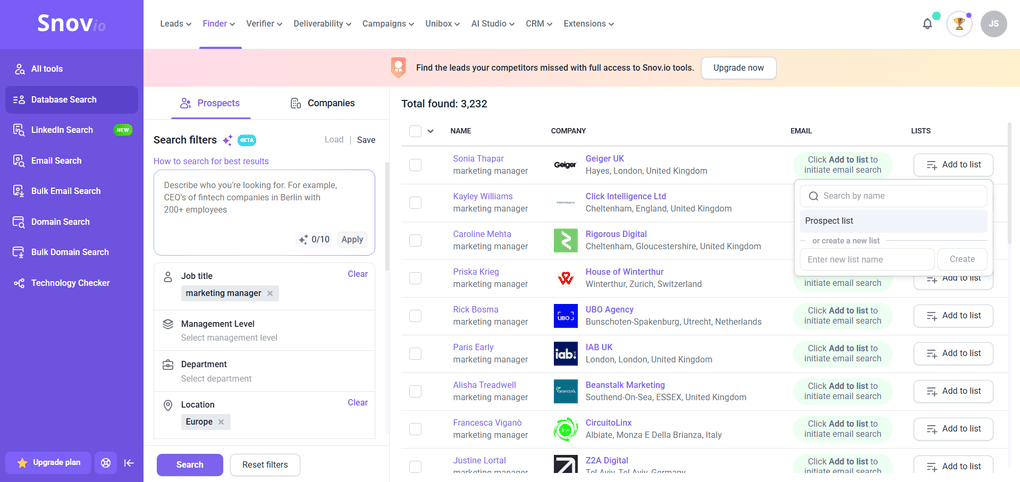1020x482 pixels.
Task: Click the promo banner badge icon
Action: (398, 67)
